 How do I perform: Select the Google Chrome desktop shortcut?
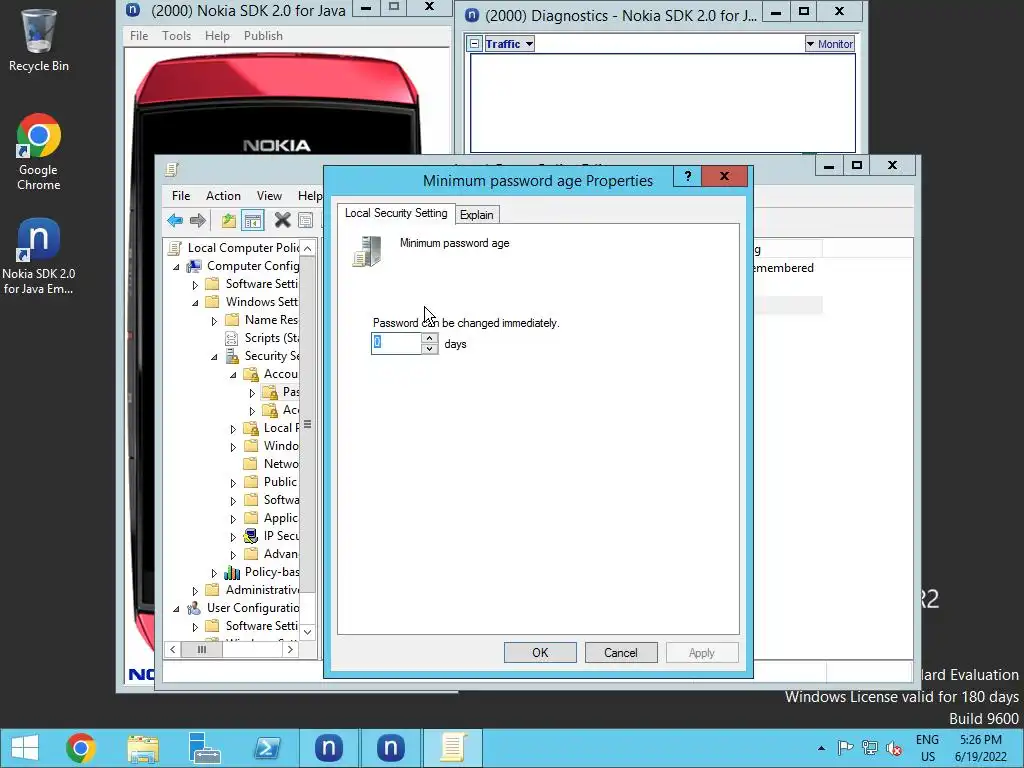click(39, 152)
